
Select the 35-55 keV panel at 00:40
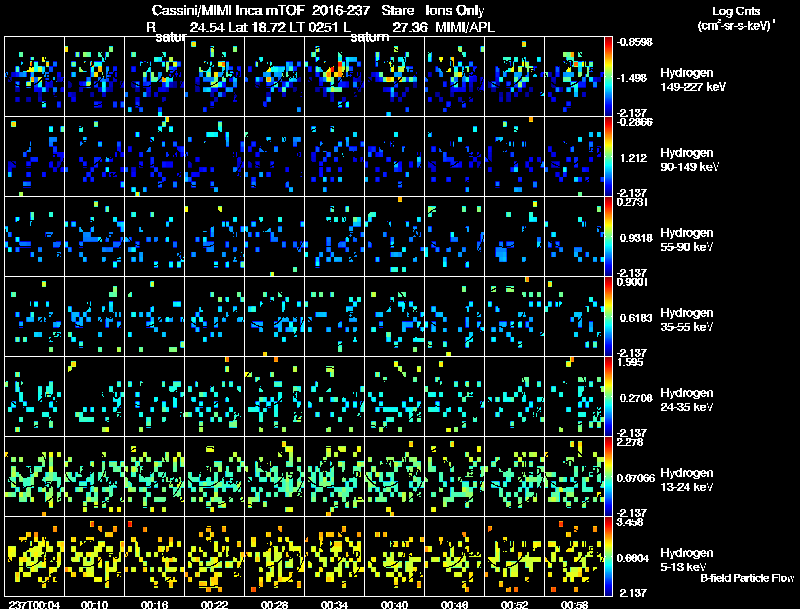[x=394, y=316]
